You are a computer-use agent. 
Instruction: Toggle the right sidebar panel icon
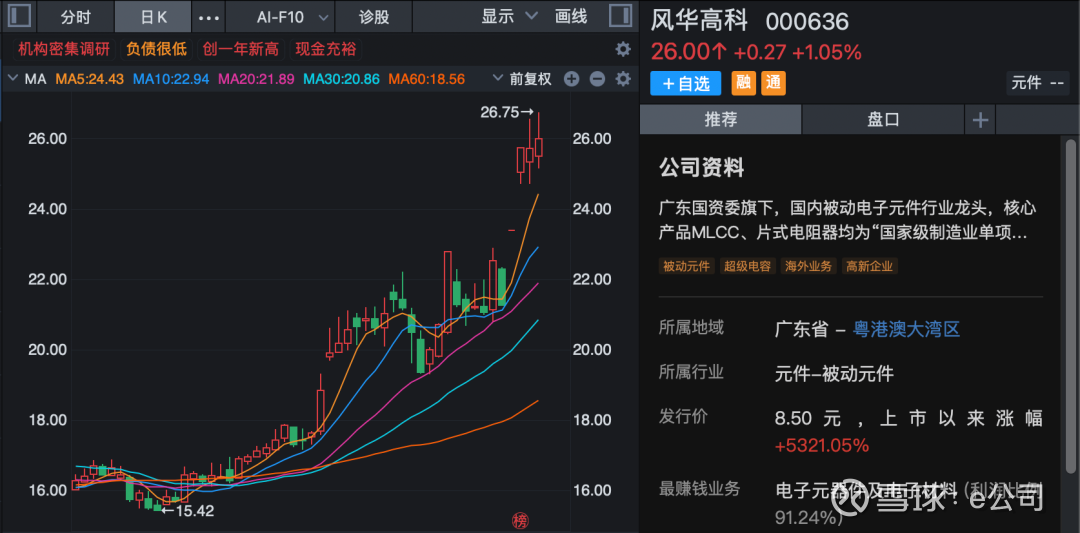point(620,17)
